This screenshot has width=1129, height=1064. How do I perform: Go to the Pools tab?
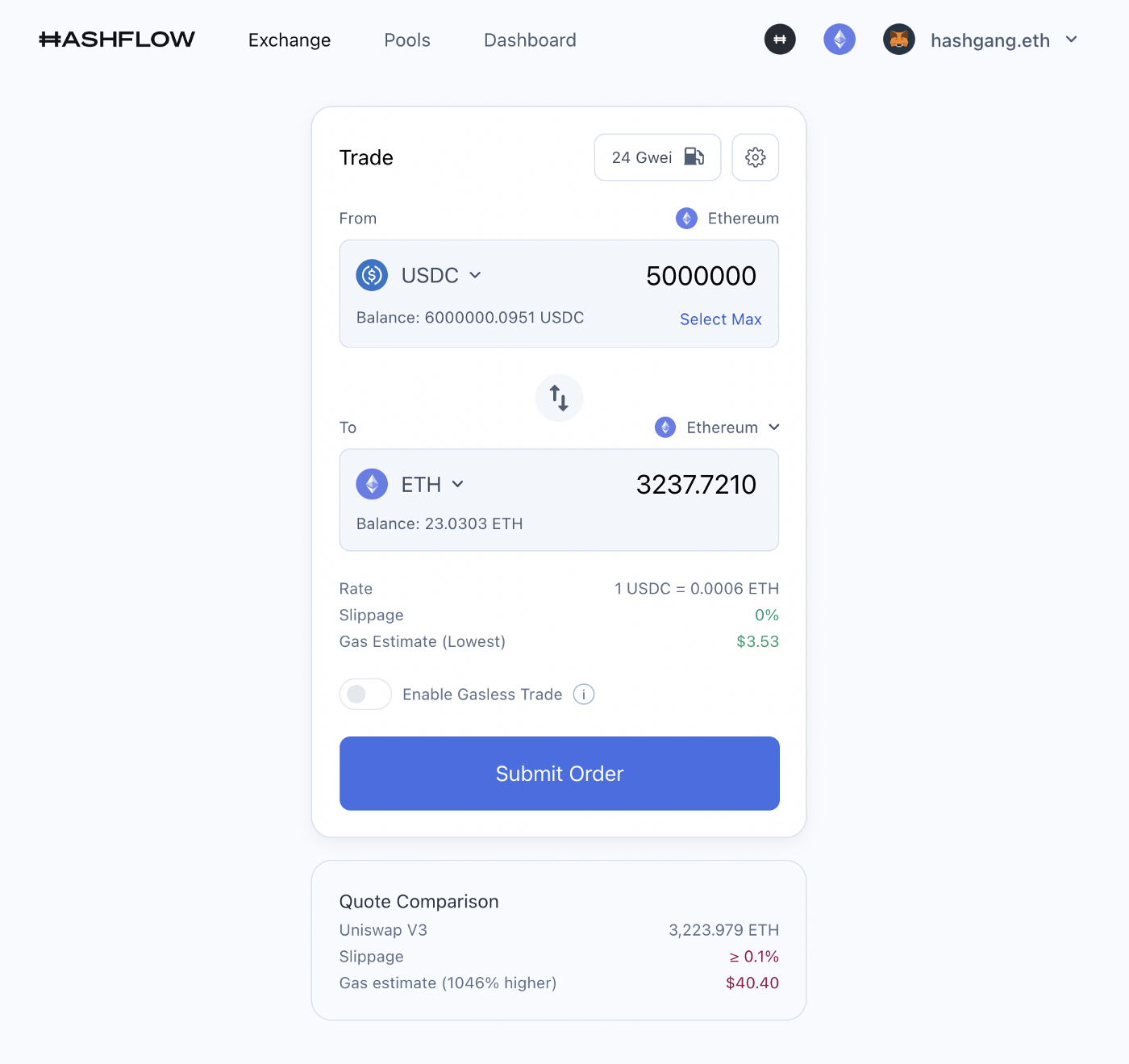click(x=407, y=40)
